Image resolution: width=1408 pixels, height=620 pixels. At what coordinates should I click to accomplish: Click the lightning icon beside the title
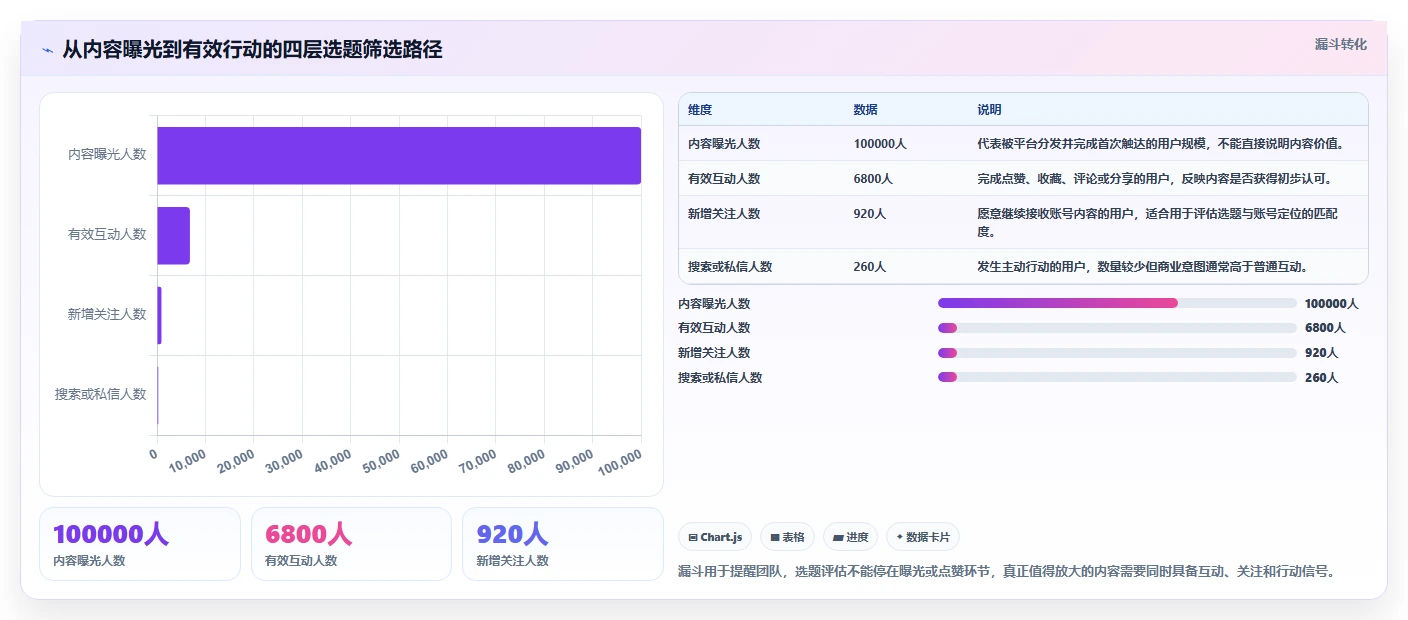47,50
